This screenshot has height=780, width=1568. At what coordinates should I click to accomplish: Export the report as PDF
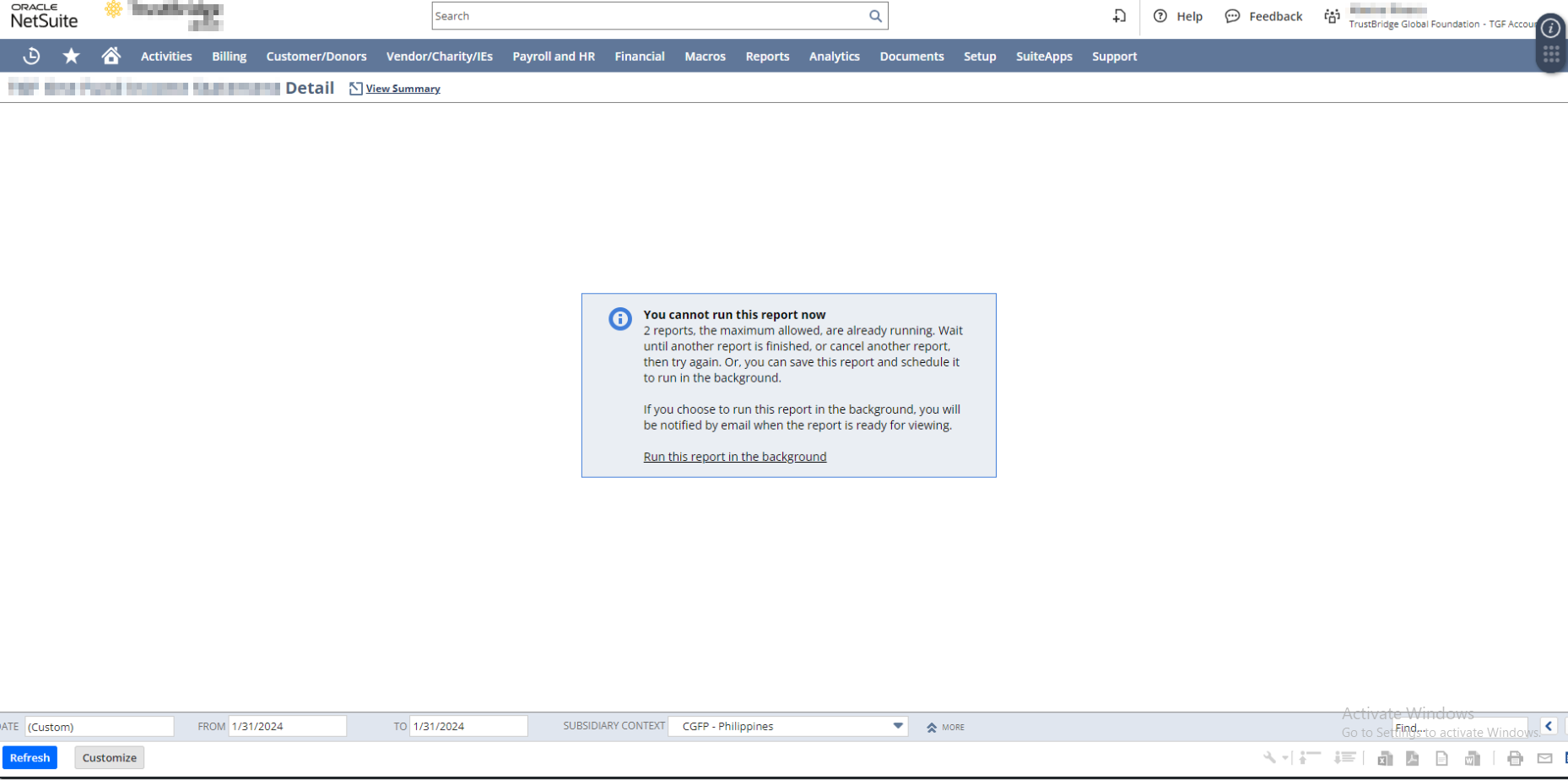point(1412,758)
